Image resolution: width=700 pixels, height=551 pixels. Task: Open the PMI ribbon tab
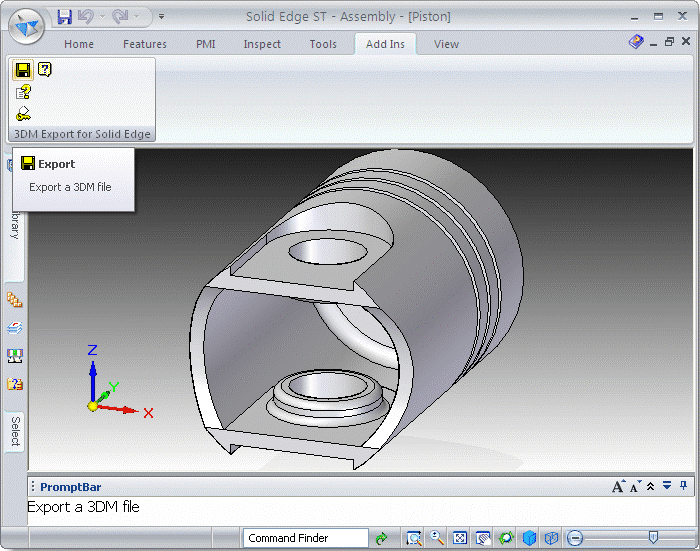[206, 44]
